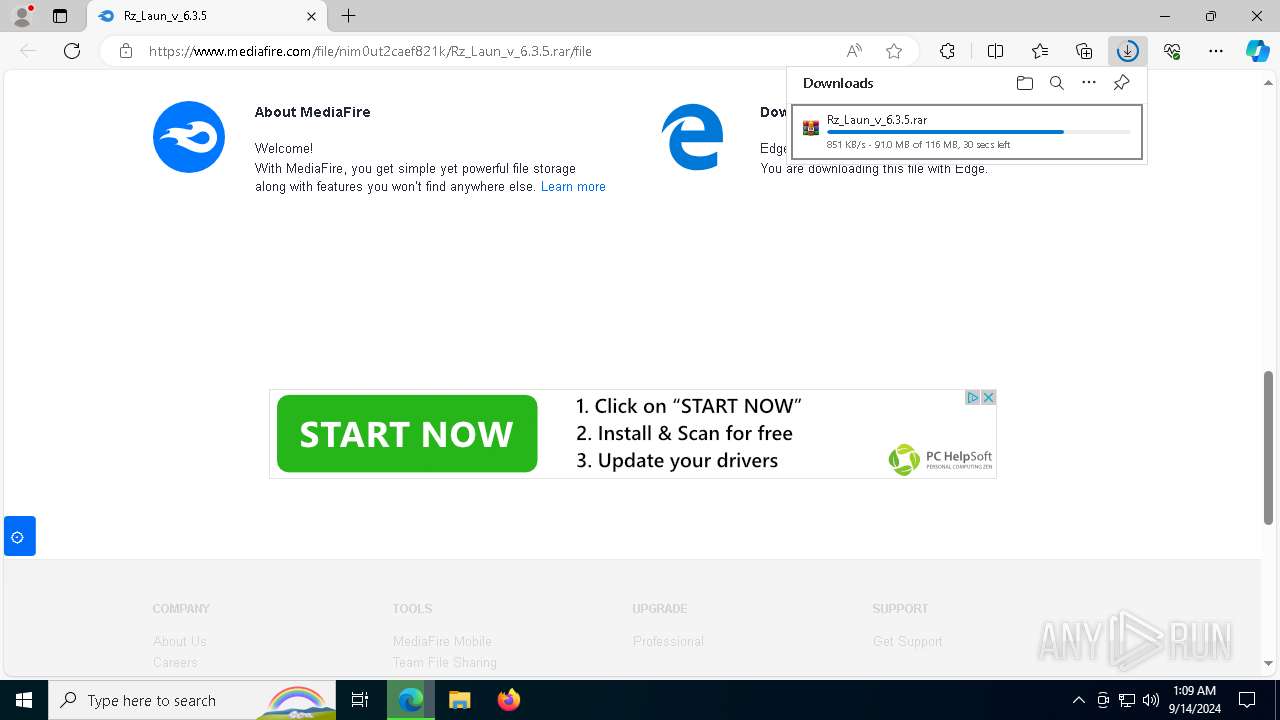This screenshot has width=1280, height=720.
Task: Add this page to favorites star
Action: coord(894,51)
